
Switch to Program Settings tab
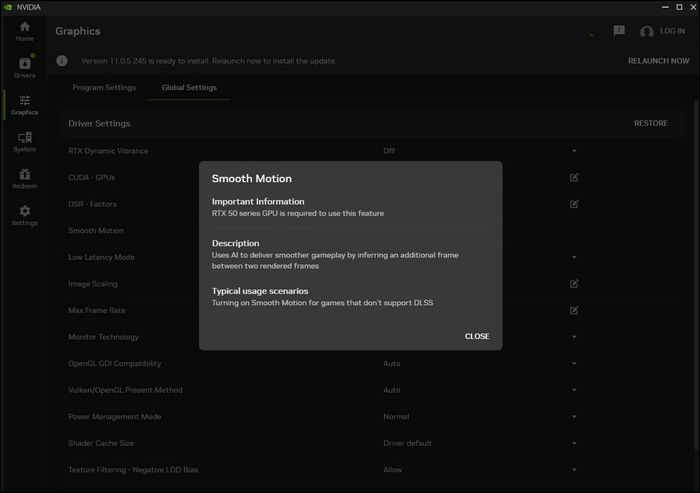(104, 88)
